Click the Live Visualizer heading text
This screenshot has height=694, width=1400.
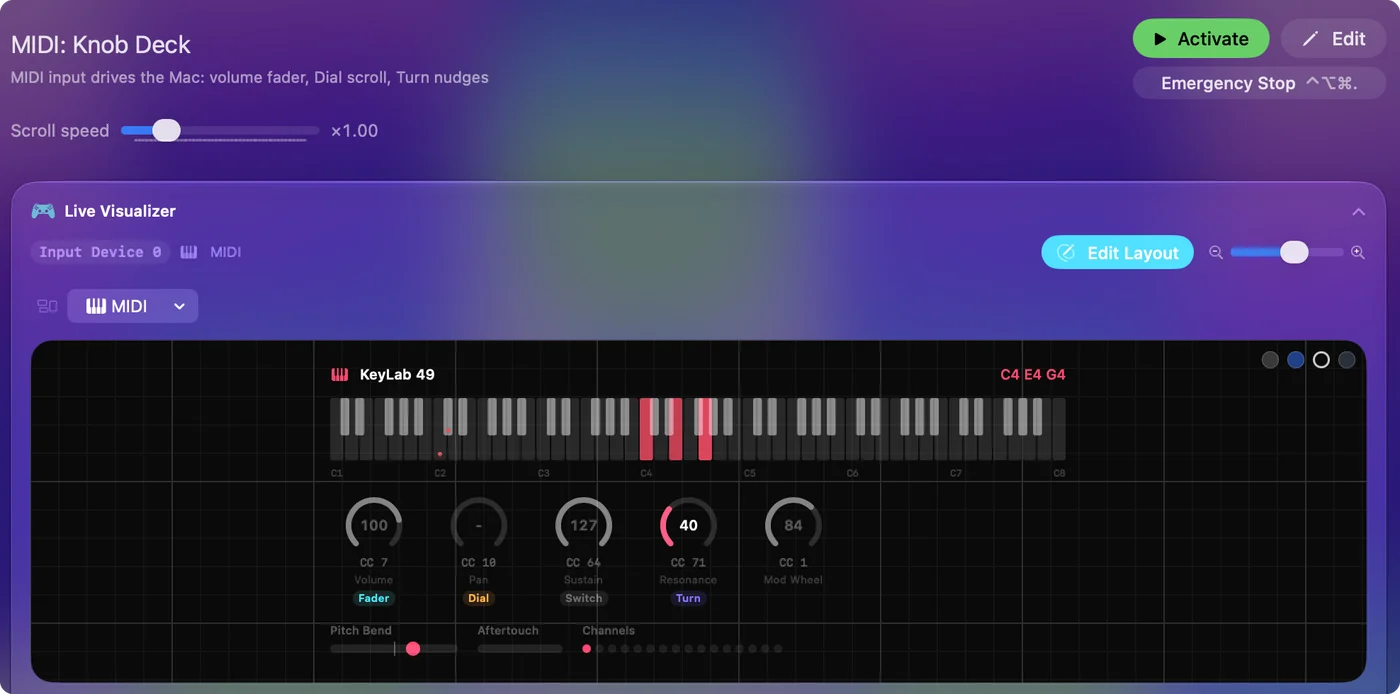(120, 211)
